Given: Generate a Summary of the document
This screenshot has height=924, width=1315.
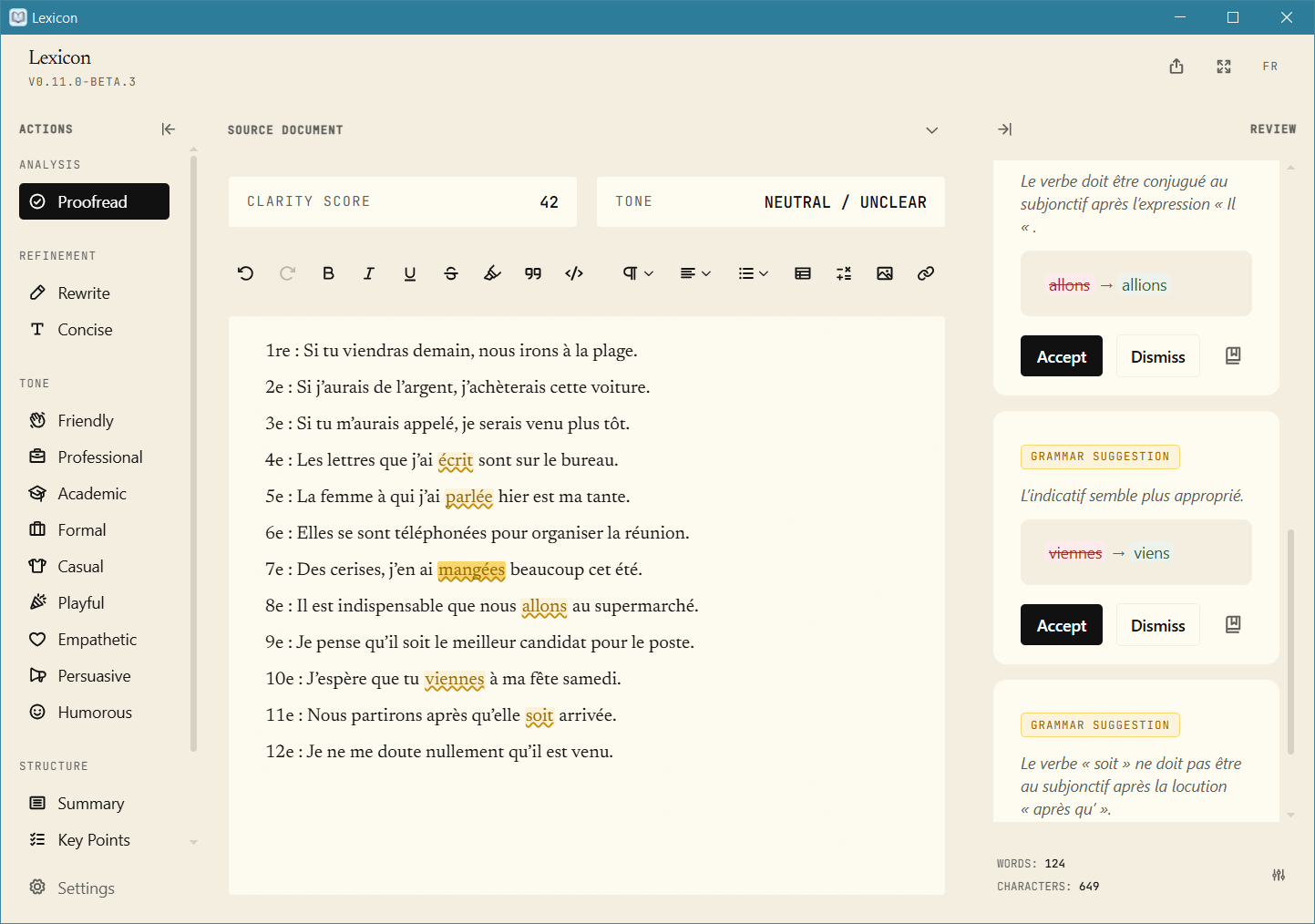Looking at the screenshot, I should 94,803.
